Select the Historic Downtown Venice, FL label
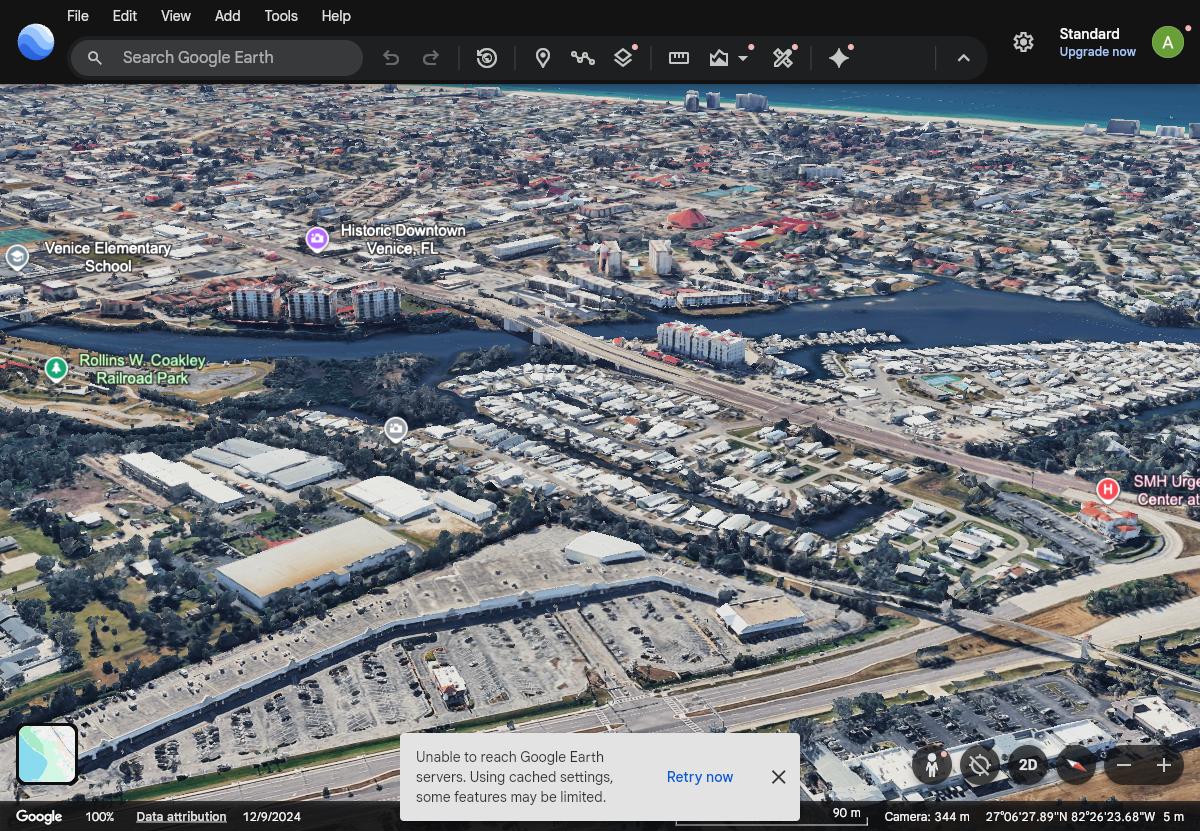 coord(402,239)
